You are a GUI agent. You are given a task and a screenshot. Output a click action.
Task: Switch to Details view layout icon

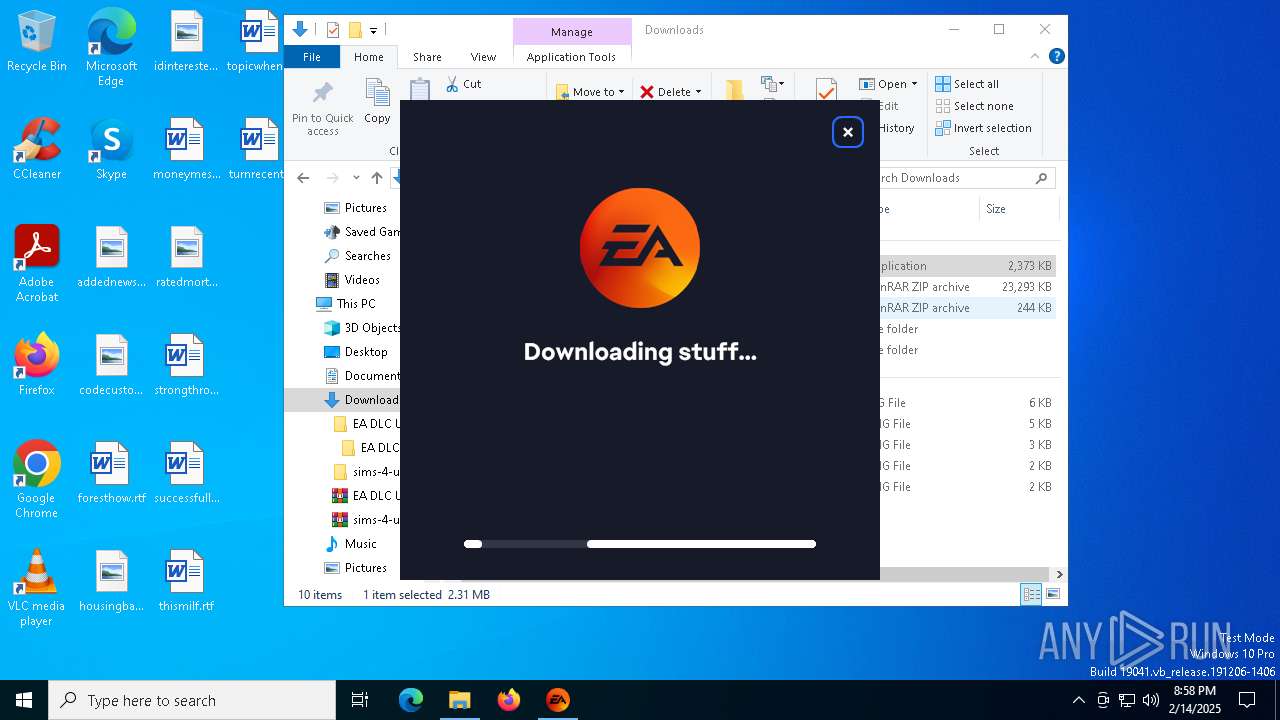pyautogui.click(x=1030, y=595)
